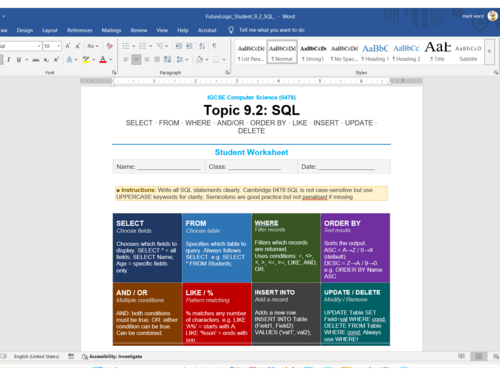Click Accessibility Investigate in status bar
The width and height of the screenshot is (500, 375).
point(112,356)
